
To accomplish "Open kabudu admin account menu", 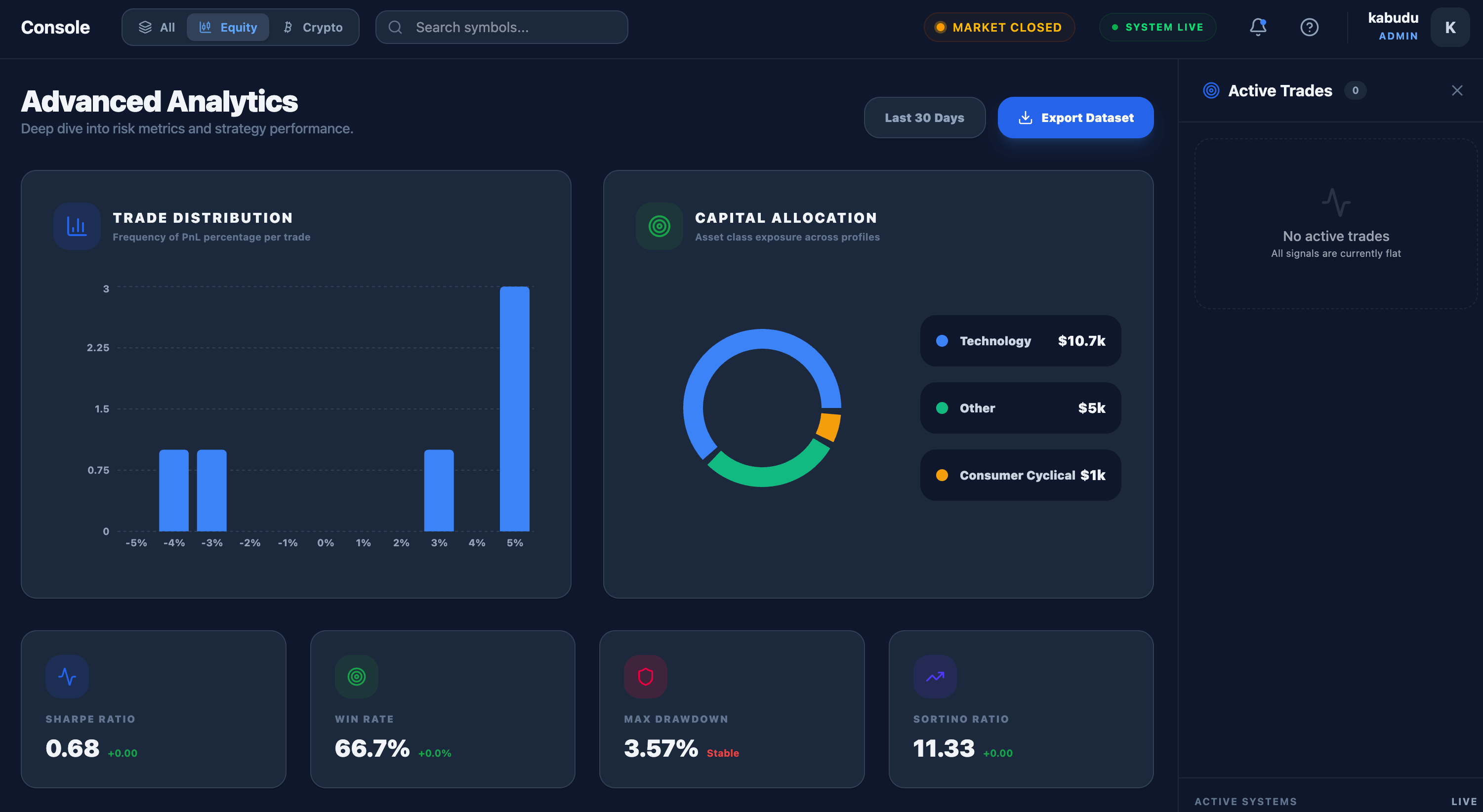I will pyautogui.click(x=1393, y=27).
